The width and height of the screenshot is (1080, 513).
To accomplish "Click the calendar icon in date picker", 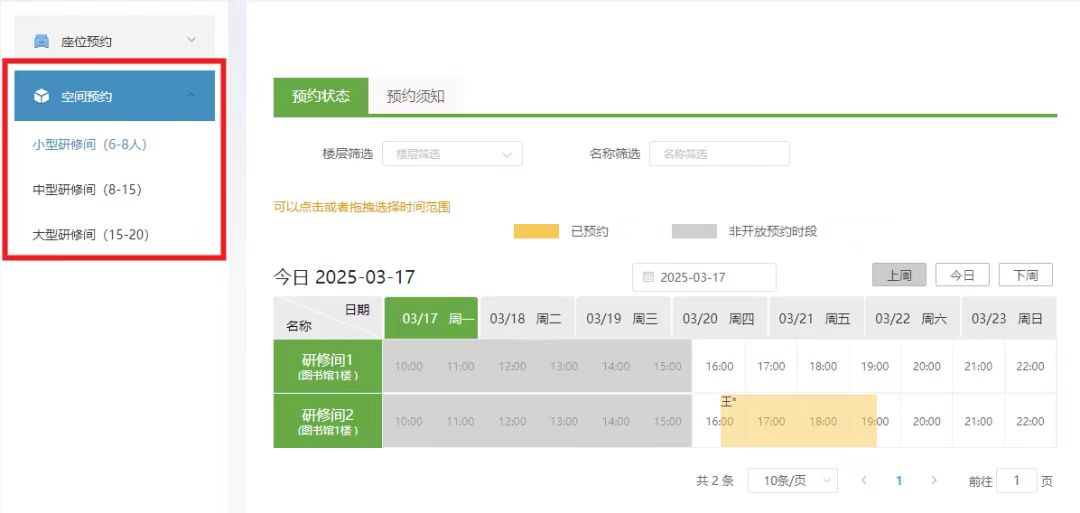I will [x=648, y=277].
